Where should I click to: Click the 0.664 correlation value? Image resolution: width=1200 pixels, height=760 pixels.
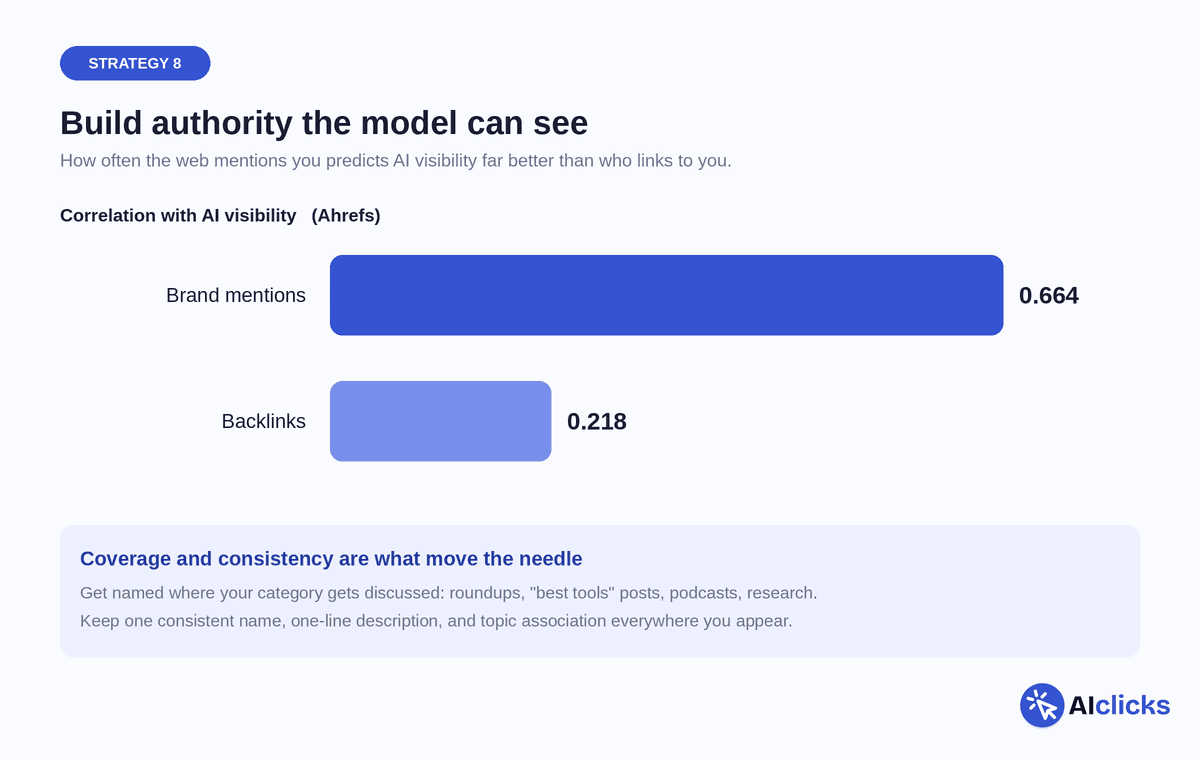pyautogui.click(x=1049, y=295)
